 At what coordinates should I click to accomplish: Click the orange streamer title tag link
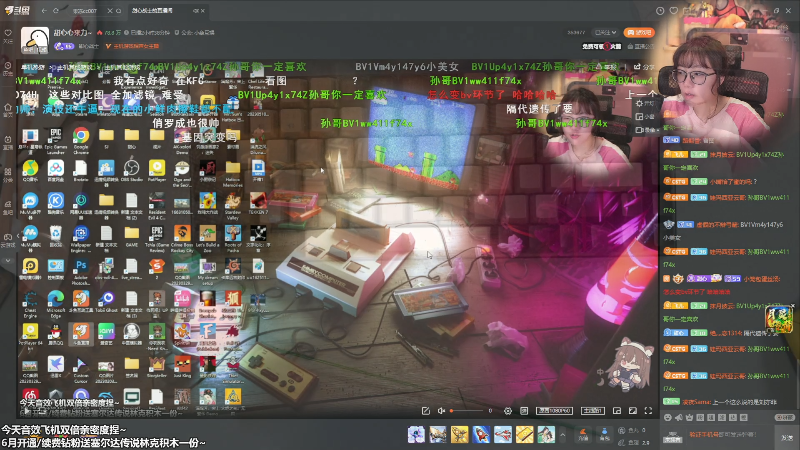tap(132, 46)
